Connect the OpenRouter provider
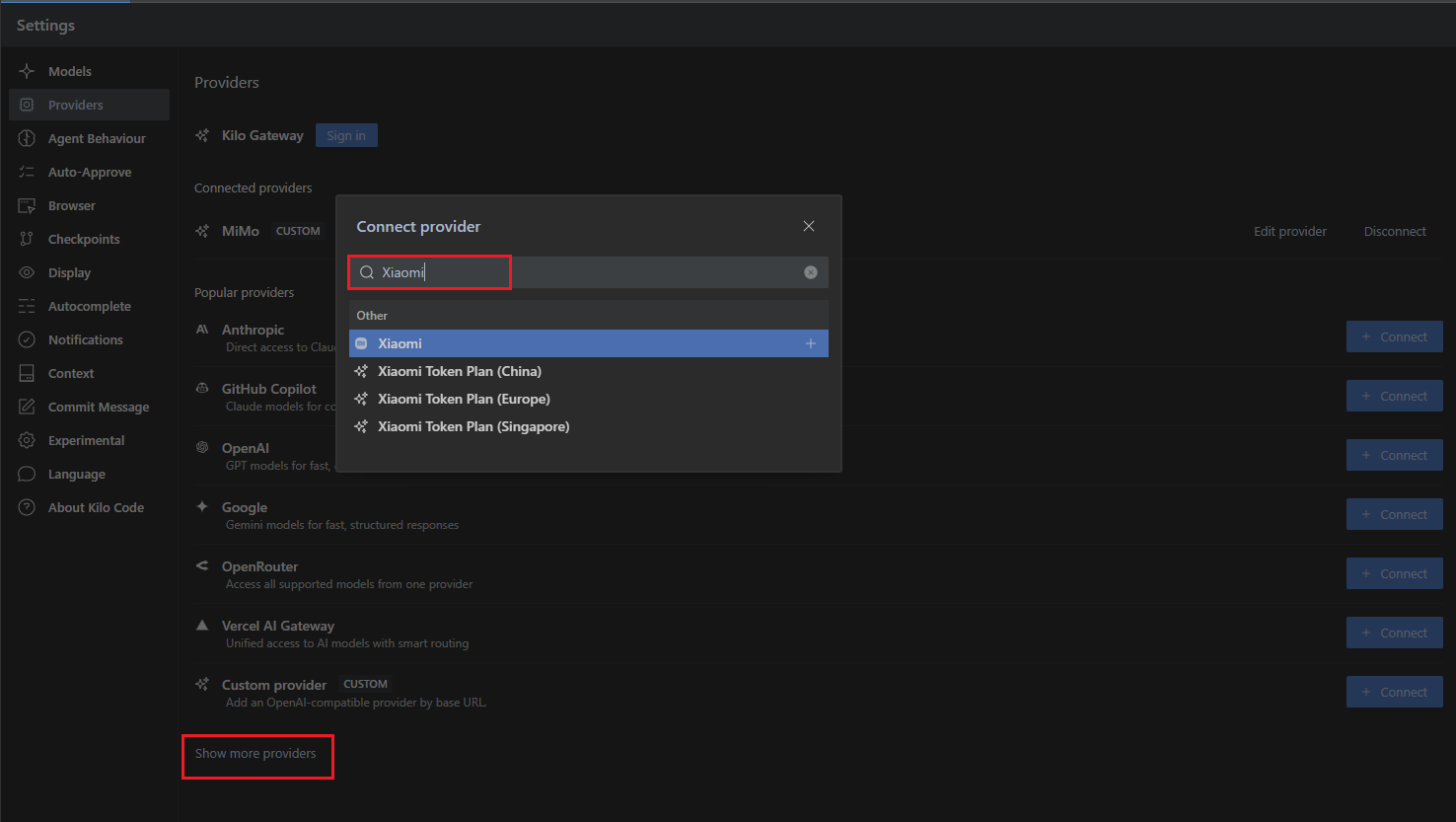Screen dimensions: 1456x822 (x=1394, y=573)
